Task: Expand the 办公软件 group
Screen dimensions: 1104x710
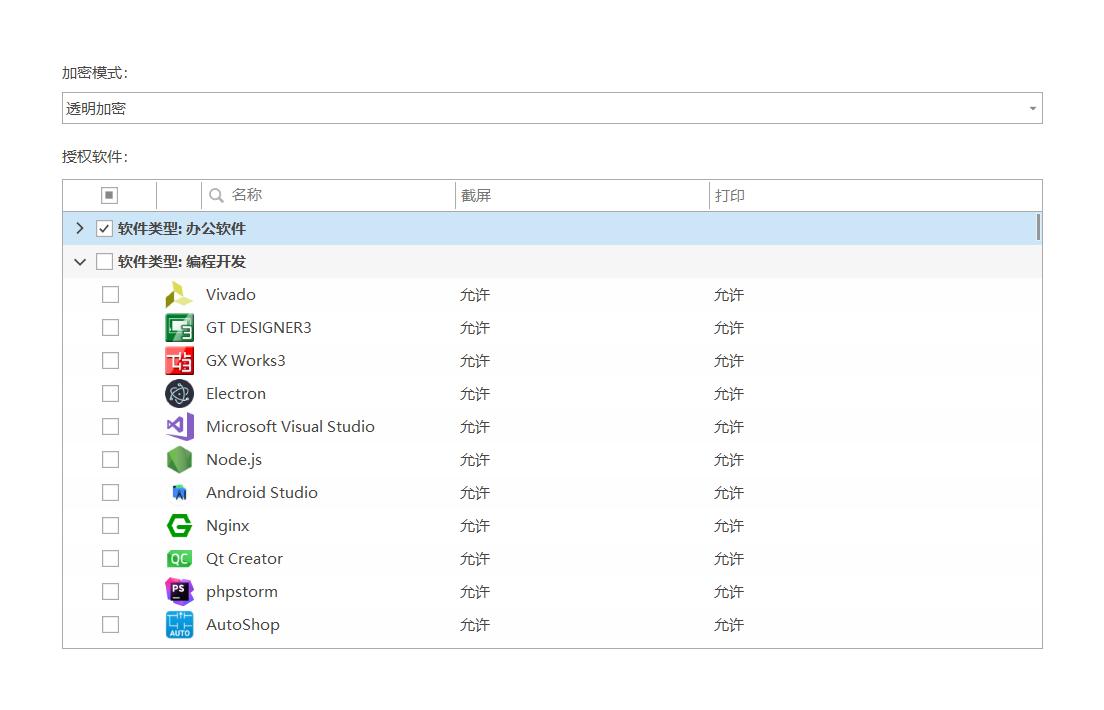Action: click(80, 229)
